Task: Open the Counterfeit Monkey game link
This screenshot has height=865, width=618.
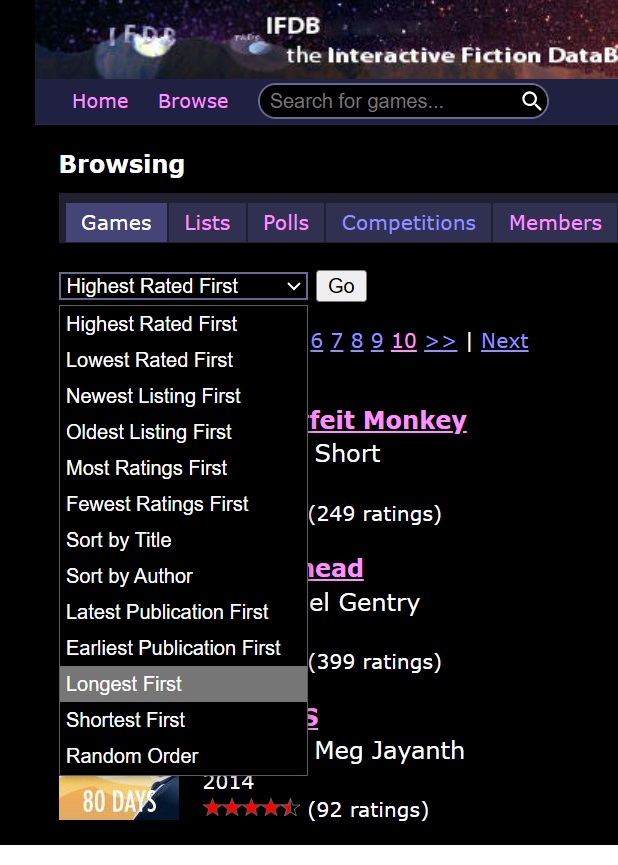Action: pyautogui.click(x=387, y=420)
